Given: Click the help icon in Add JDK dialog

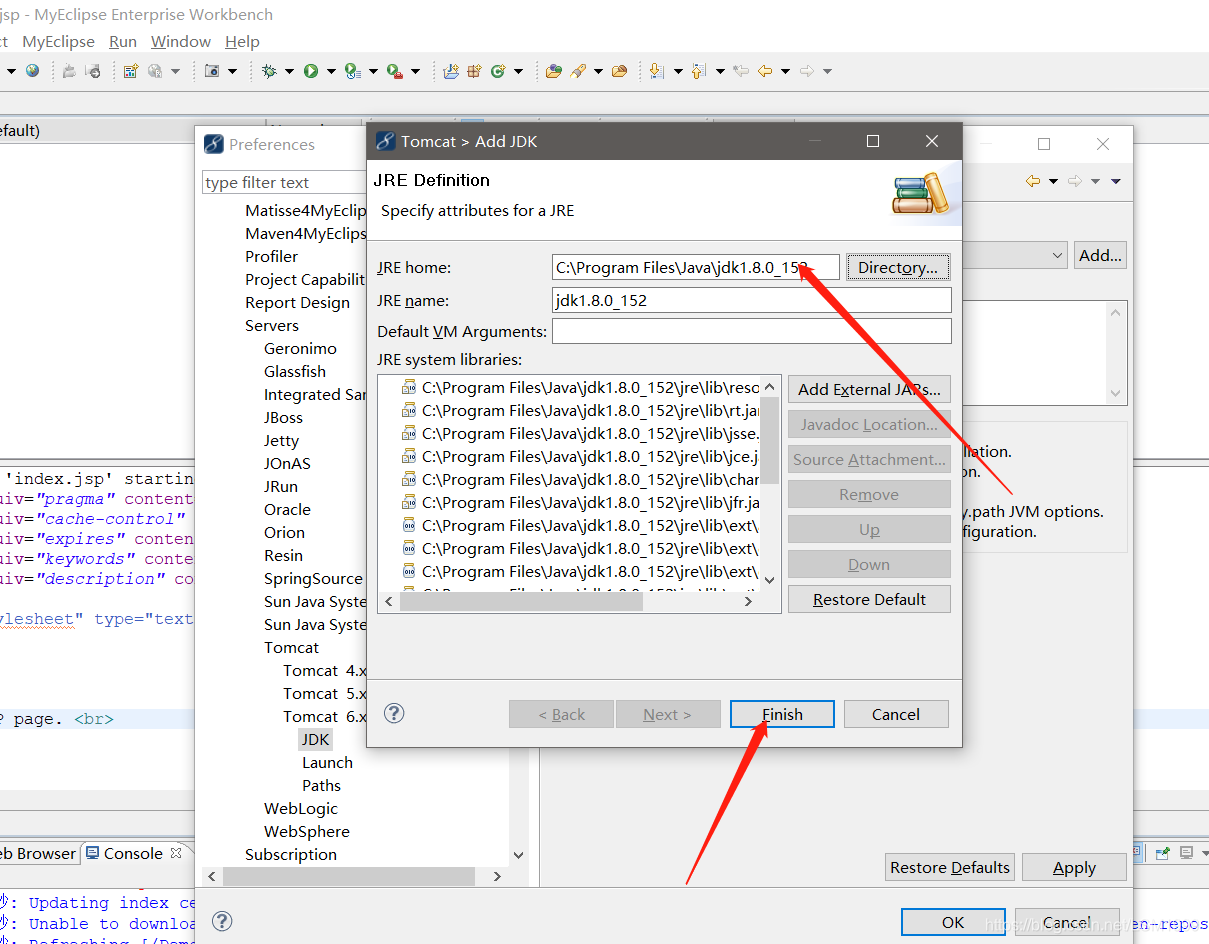Looking at the screenshot, I should pos(395,713).
